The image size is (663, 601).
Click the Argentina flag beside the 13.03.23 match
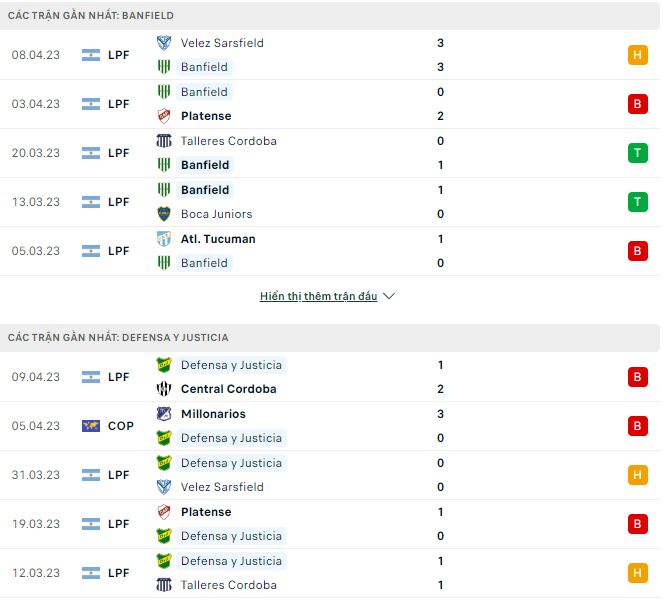click(x=91, y=202)
